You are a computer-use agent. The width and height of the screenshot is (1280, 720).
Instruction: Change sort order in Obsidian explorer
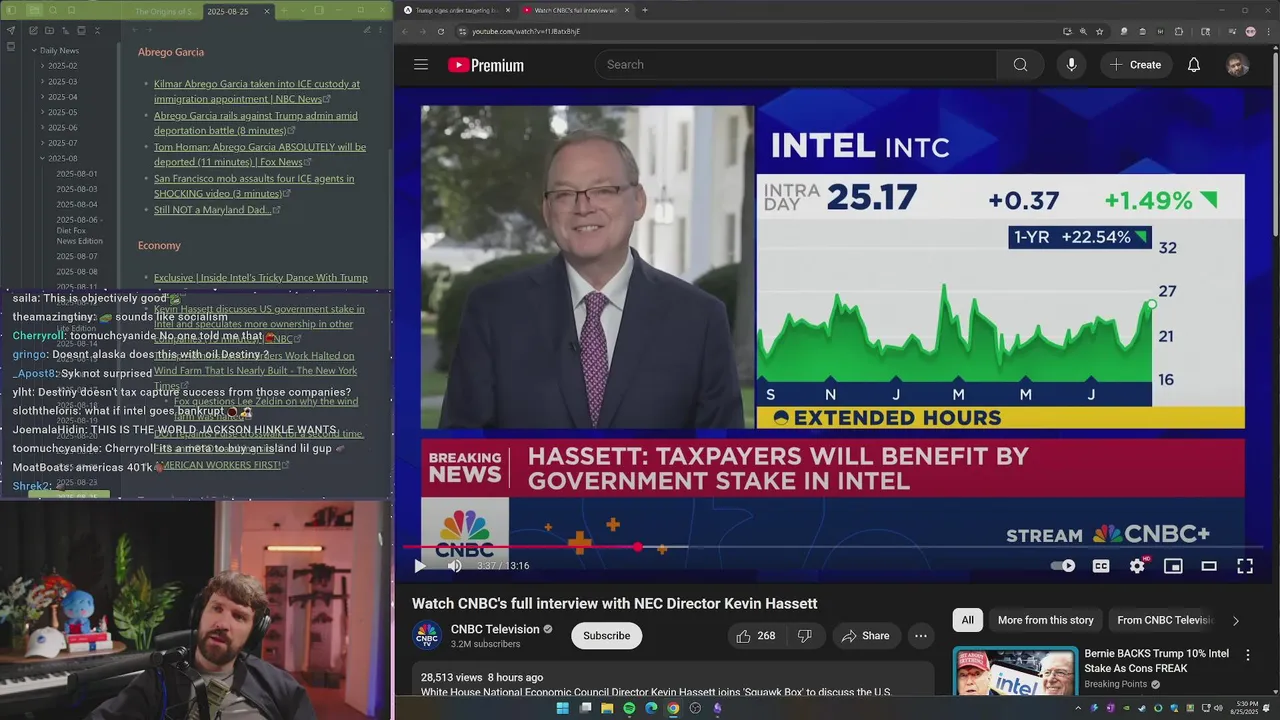65,31
